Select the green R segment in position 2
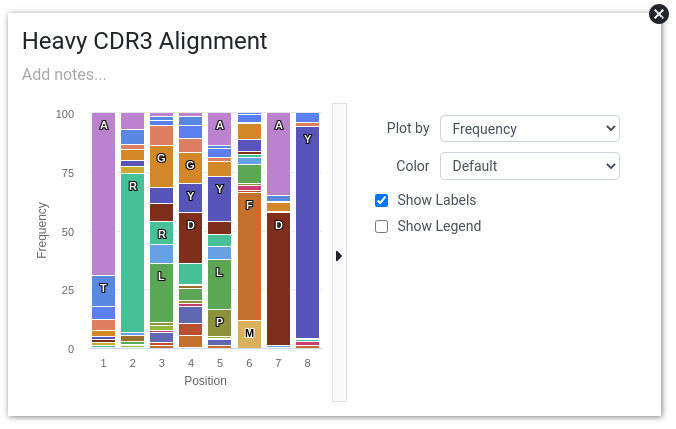Viewport: 676px width, 429px height. click(x=133, y=253)
